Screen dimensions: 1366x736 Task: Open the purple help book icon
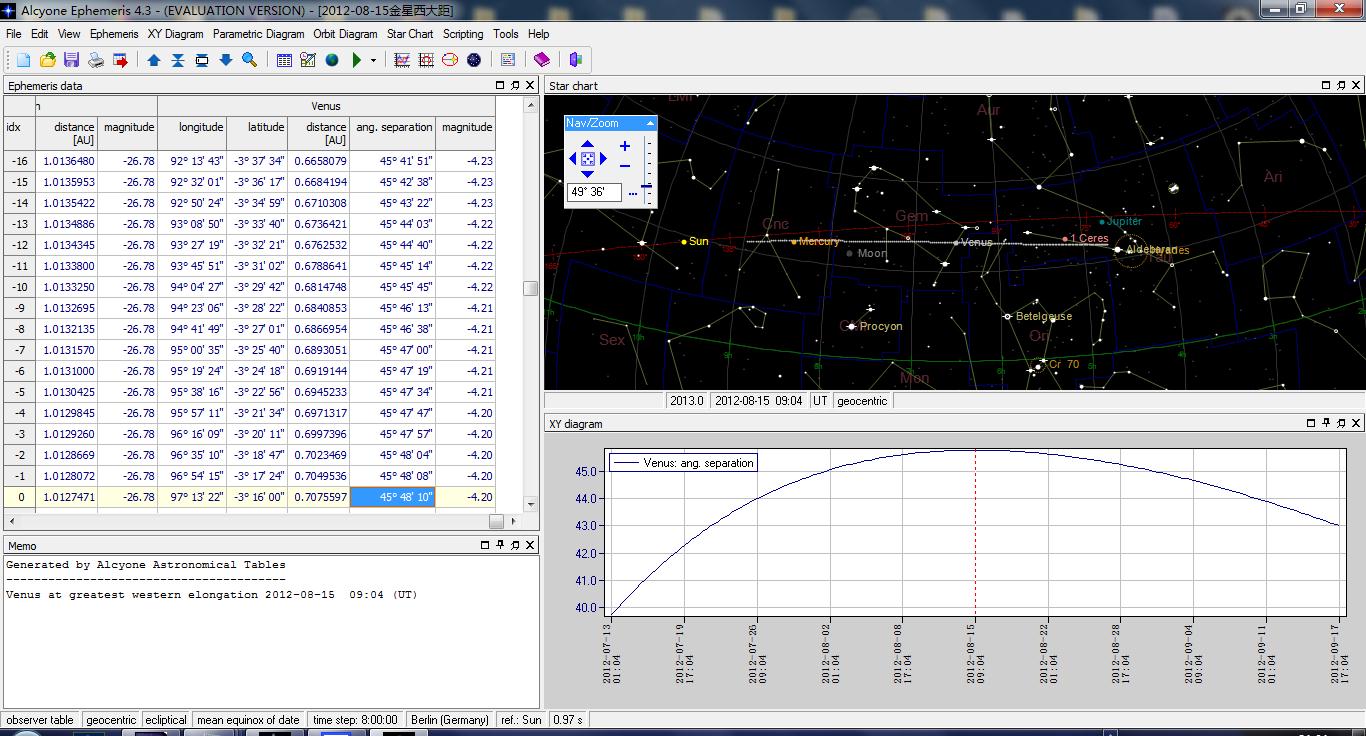542,60
